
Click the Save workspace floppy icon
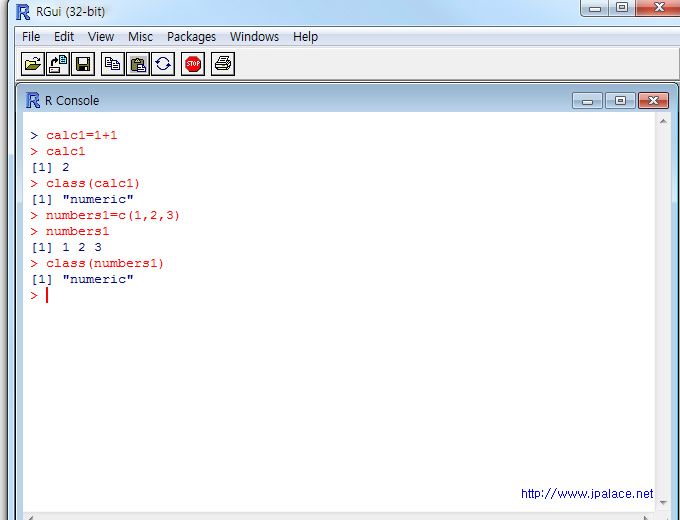click(83, 64)
